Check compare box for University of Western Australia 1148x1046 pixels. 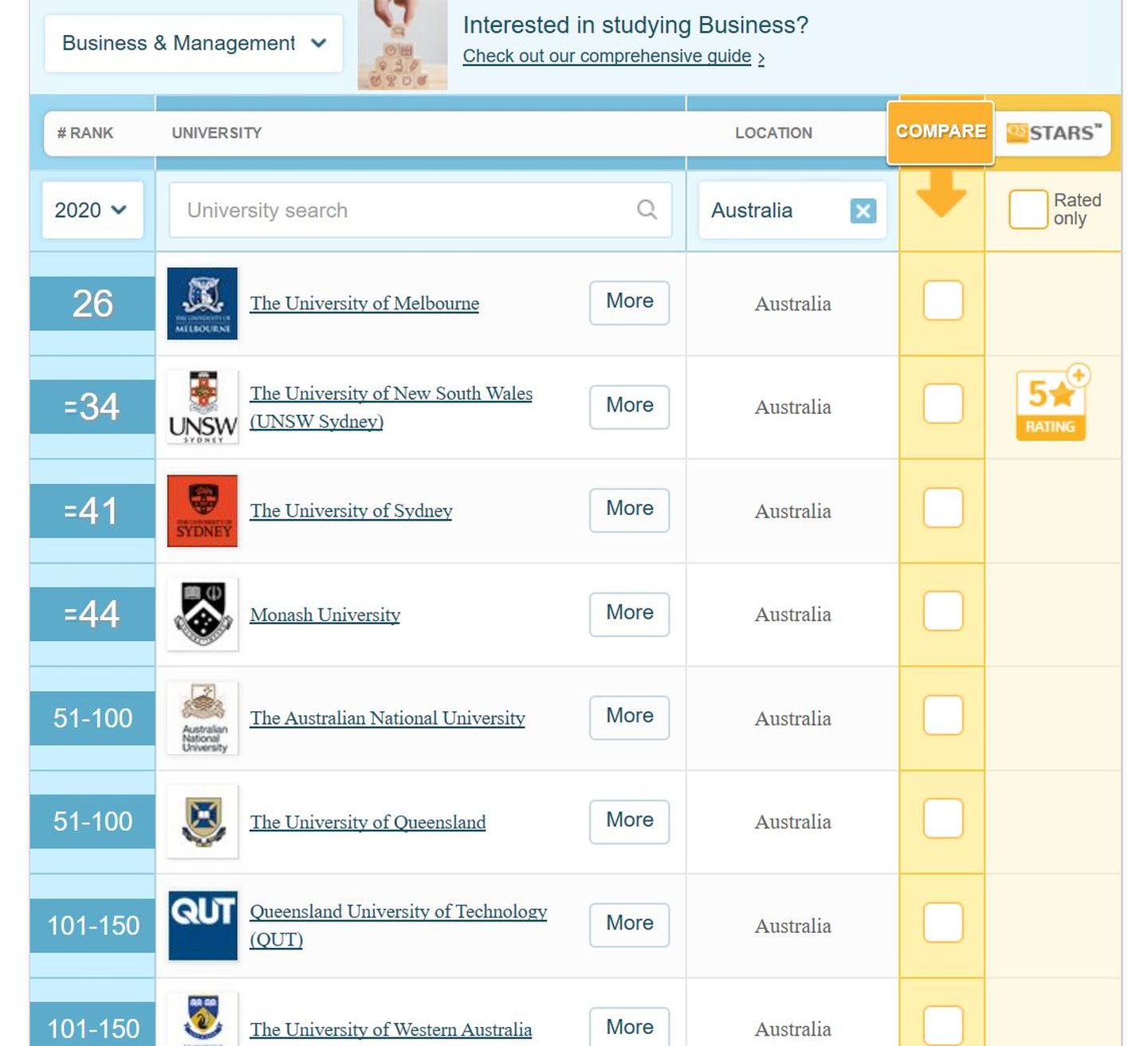click(x=943, y=1026)
